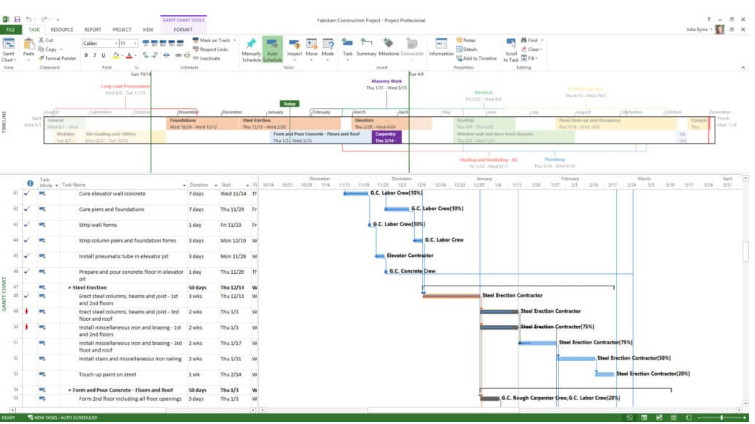Collapse the Steel Erection summary task
Screen dimensions: 755x424
70,288
